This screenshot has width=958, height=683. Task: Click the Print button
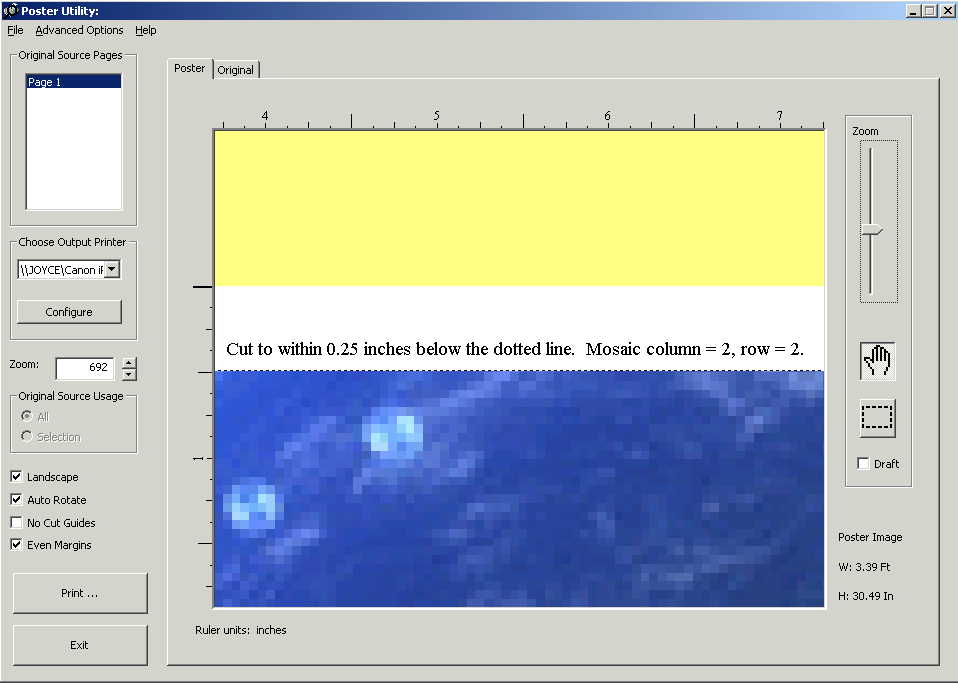80,593
